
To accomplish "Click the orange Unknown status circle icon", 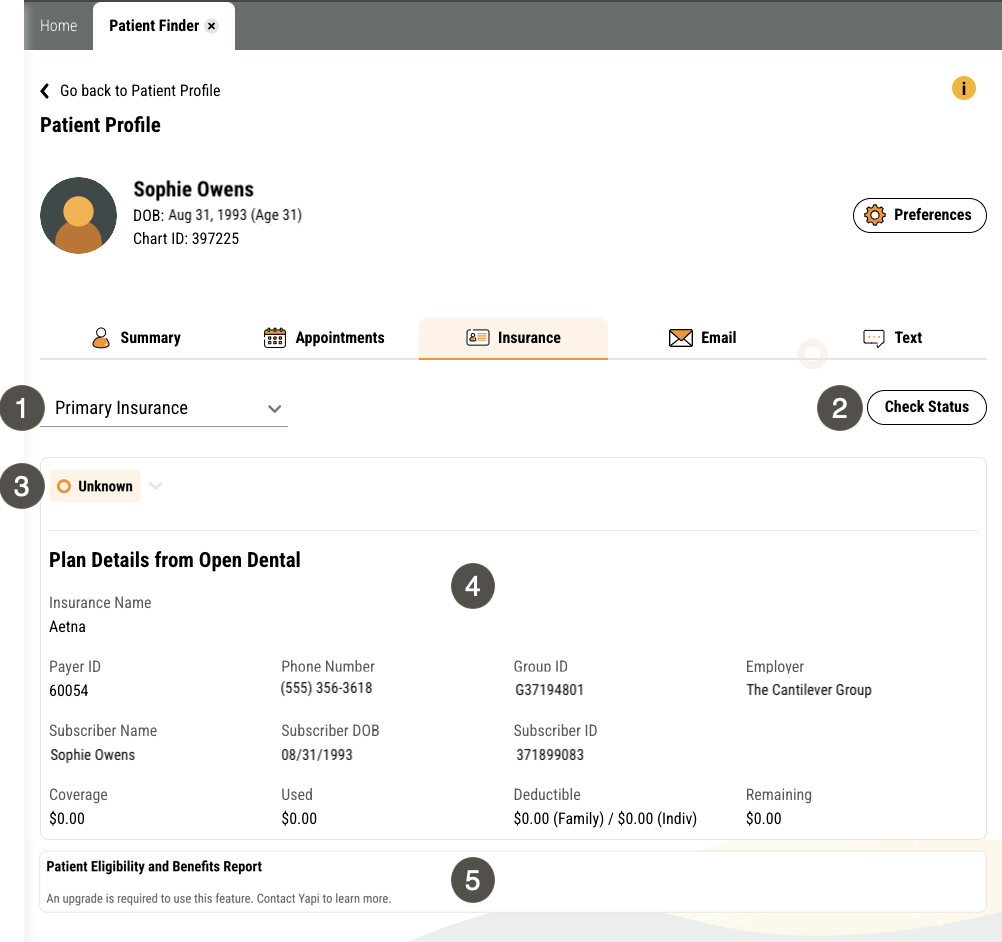I will [64, 486].
